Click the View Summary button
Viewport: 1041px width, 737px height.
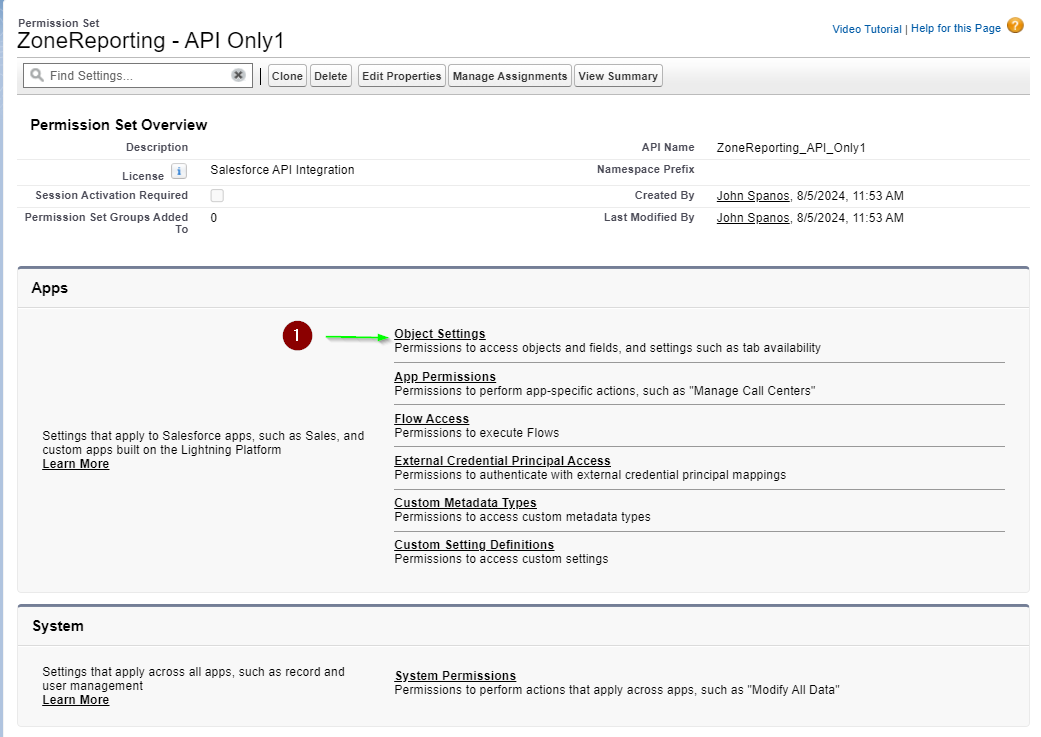[x=618, y=76]
